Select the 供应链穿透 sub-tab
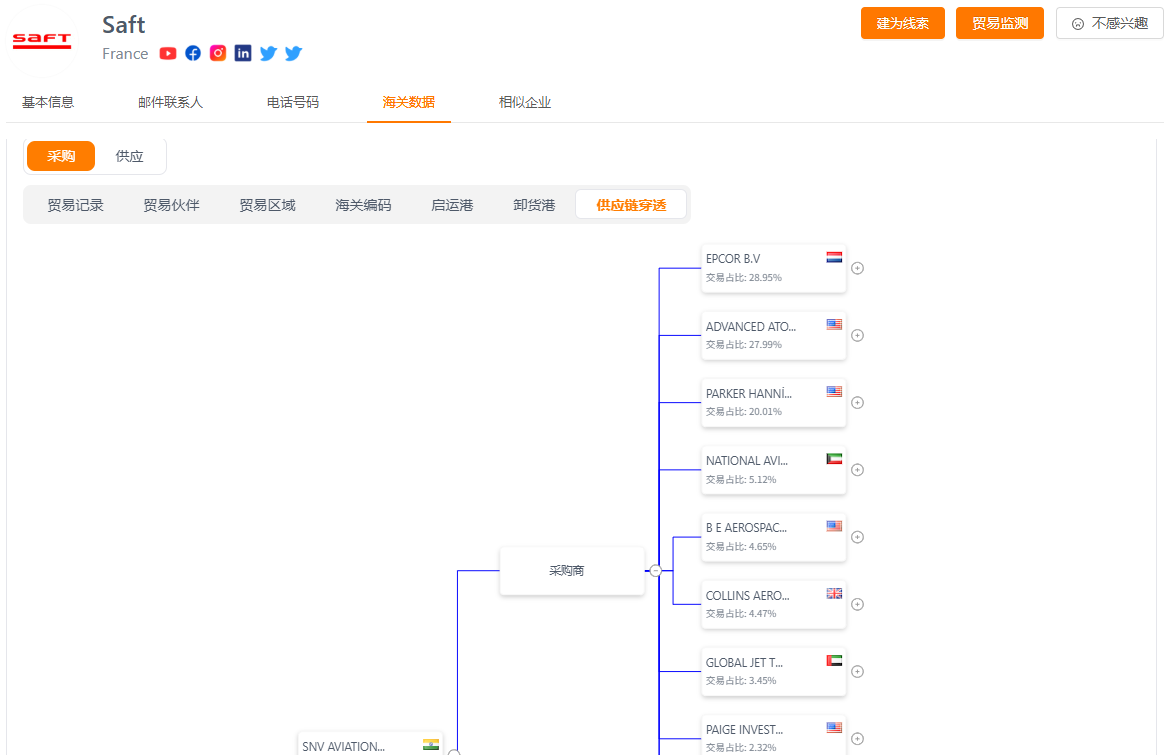 [x=631, y=205]
